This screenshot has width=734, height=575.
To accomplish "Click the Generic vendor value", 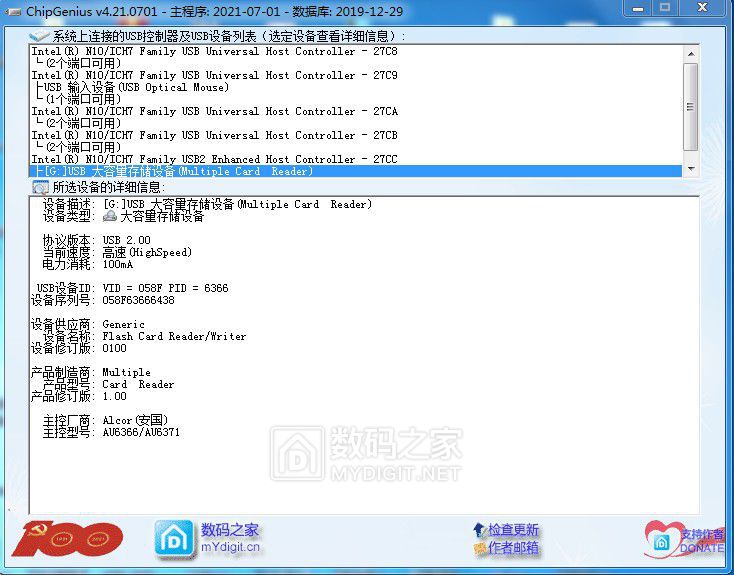I will tap(124, 324).
